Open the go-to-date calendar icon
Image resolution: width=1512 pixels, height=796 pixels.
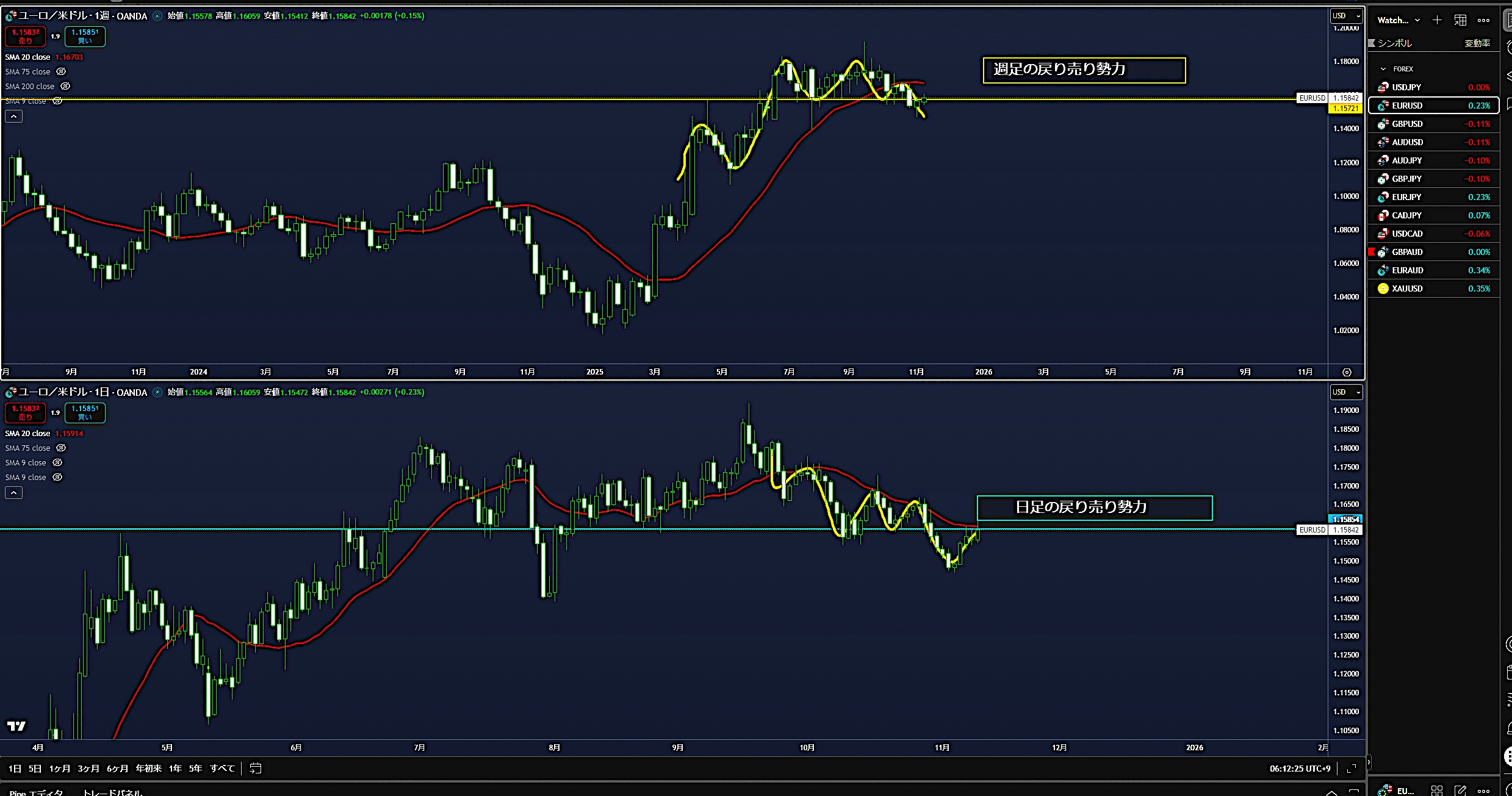tap(256, 769)
